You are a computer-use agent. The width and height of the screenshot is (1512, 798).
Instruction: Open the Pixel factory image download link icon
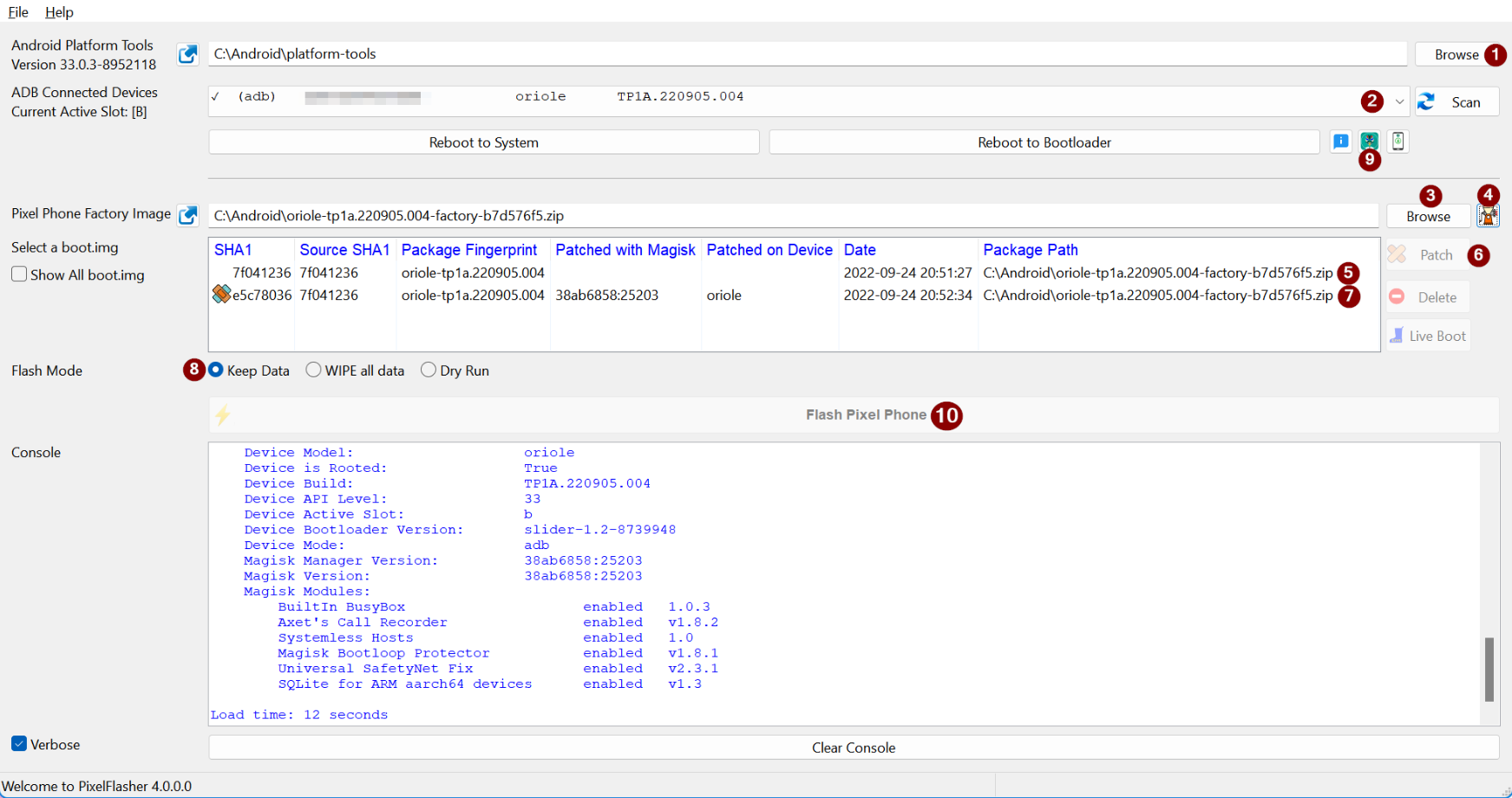(187, 215)
